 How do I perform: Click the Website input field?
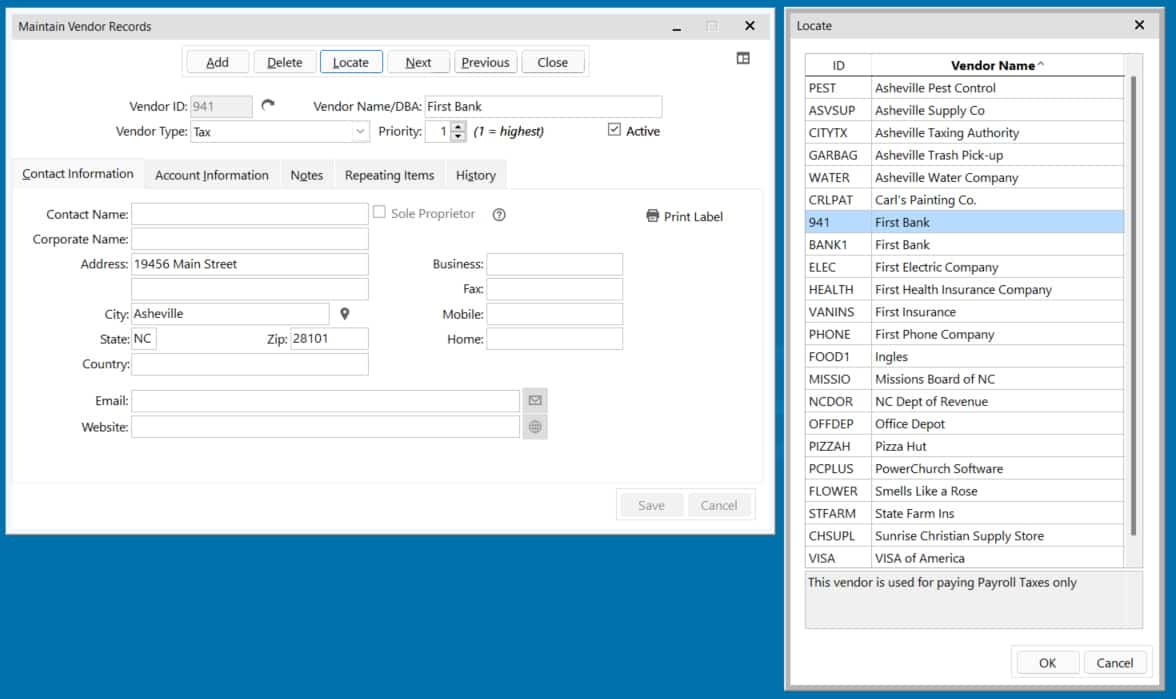pos(326,427)
